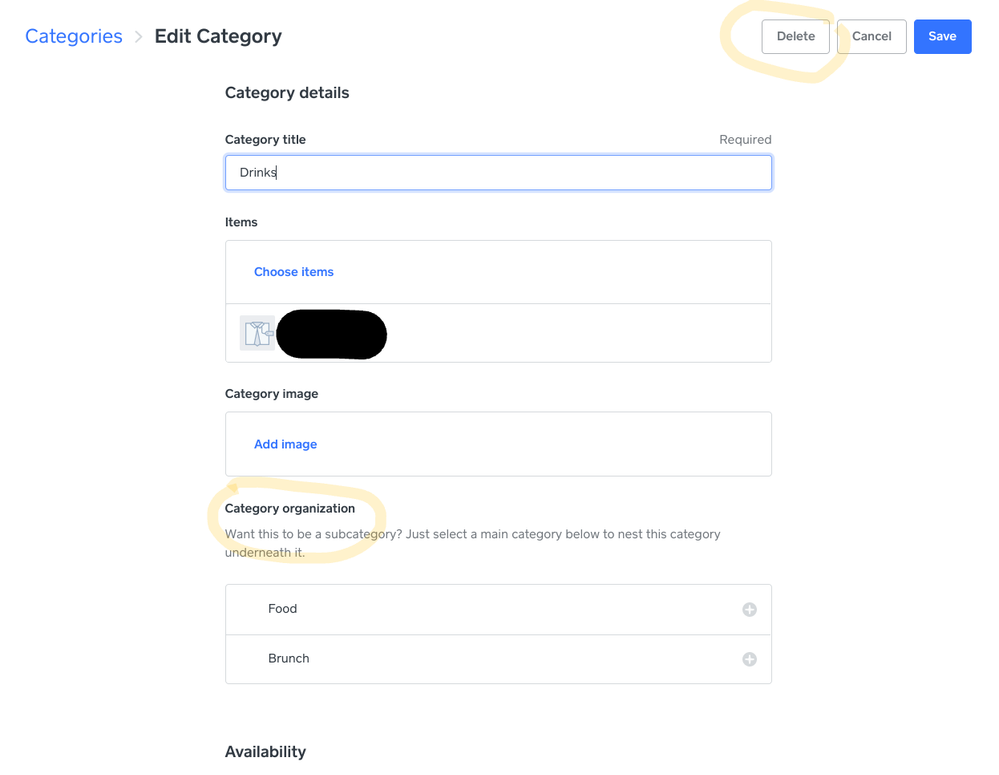999x775 pixels.
Task: Open the Choose items link
Action: [294, 272]
